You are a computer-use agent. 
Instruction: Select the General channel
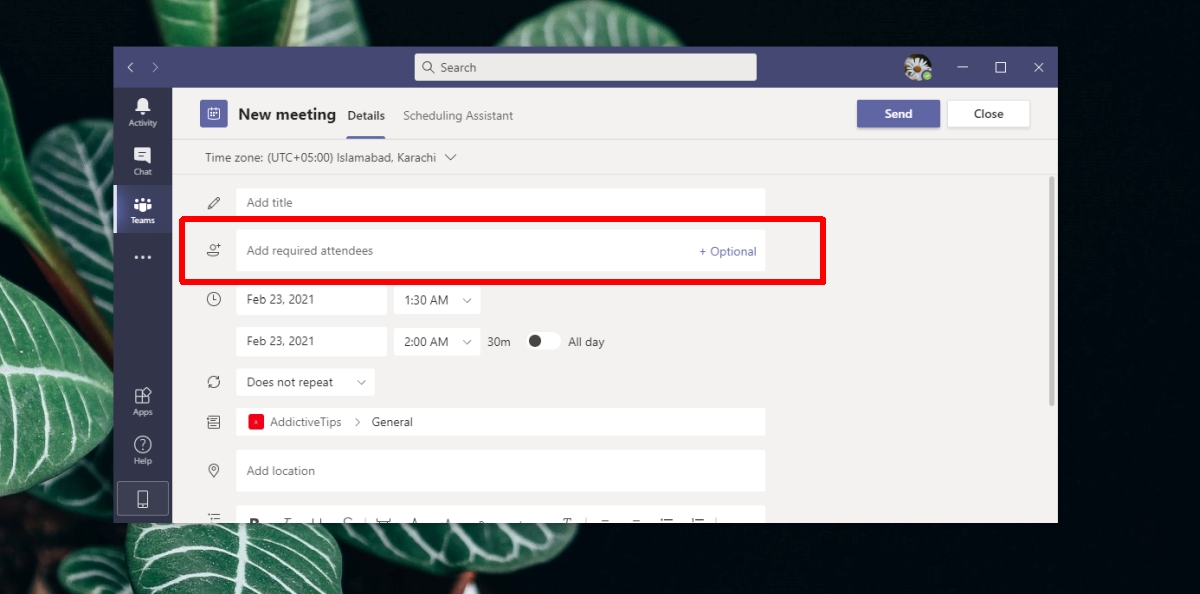point(392,422)
